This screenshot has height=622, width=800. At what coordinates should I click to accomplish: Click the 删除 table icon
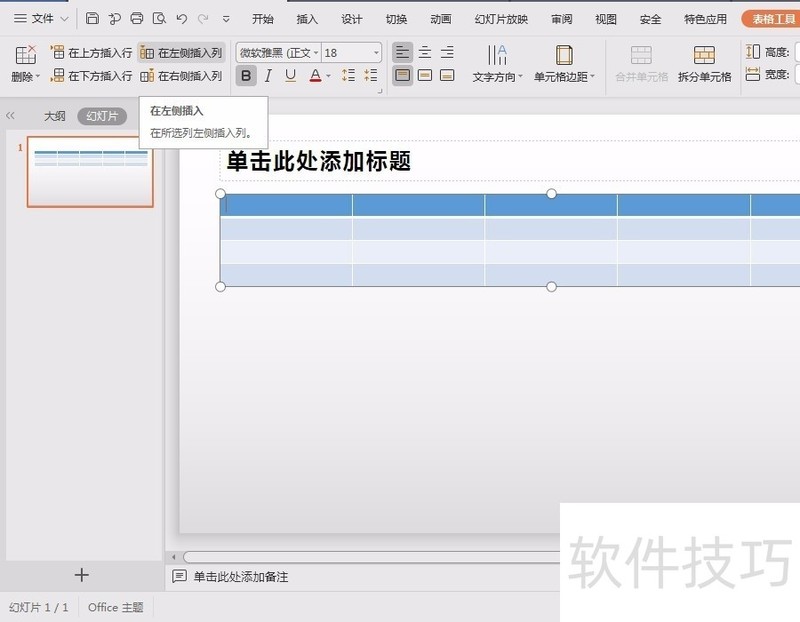point(25,55)
